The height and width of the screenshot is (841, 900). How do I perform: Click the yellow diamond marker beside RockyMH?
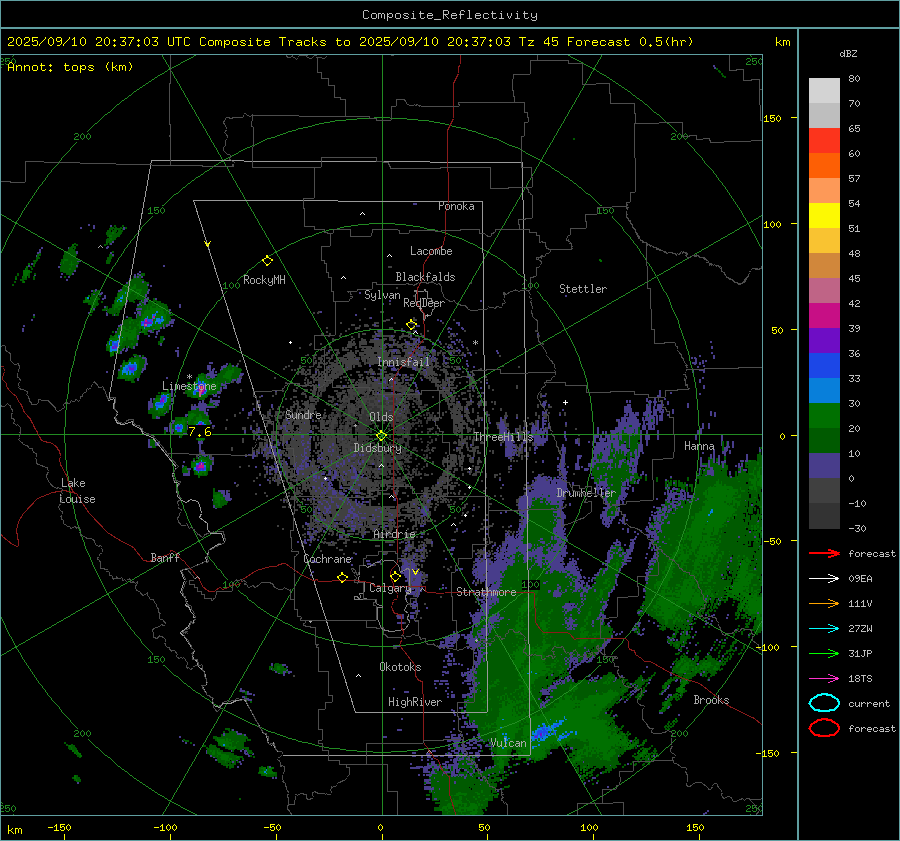(267, 261)
